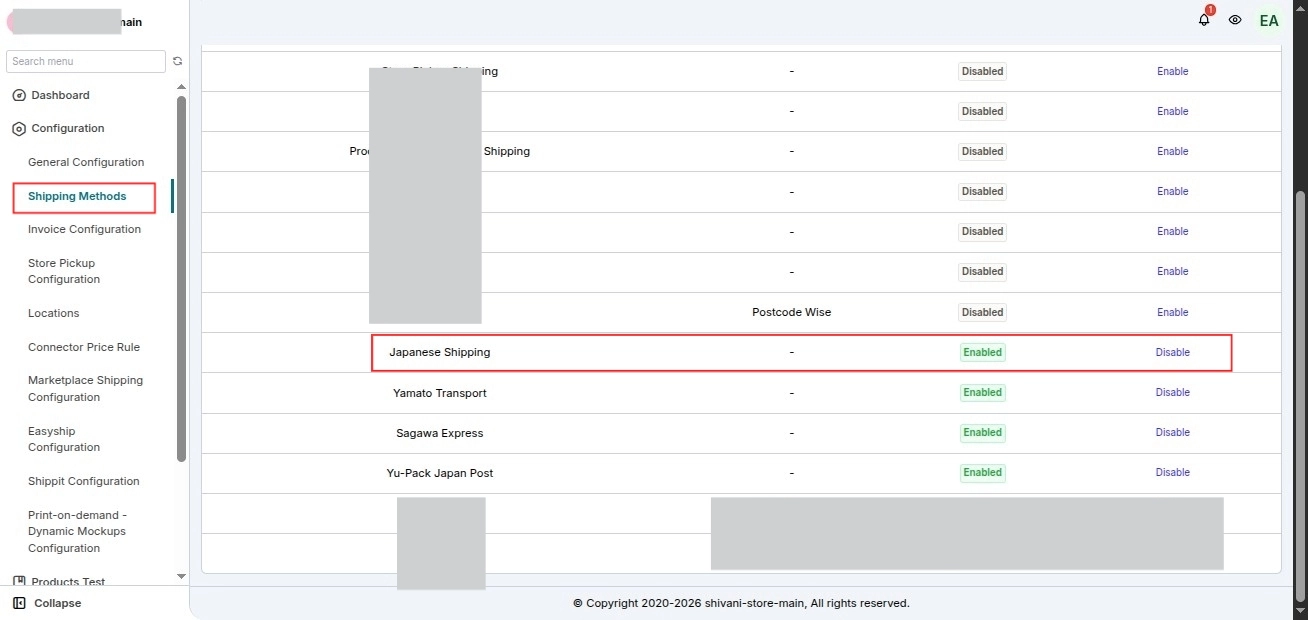This screenshot has height=620, width=1308.
Task: Open the EA user avatar menu
Action: (x=1268, y=20)
